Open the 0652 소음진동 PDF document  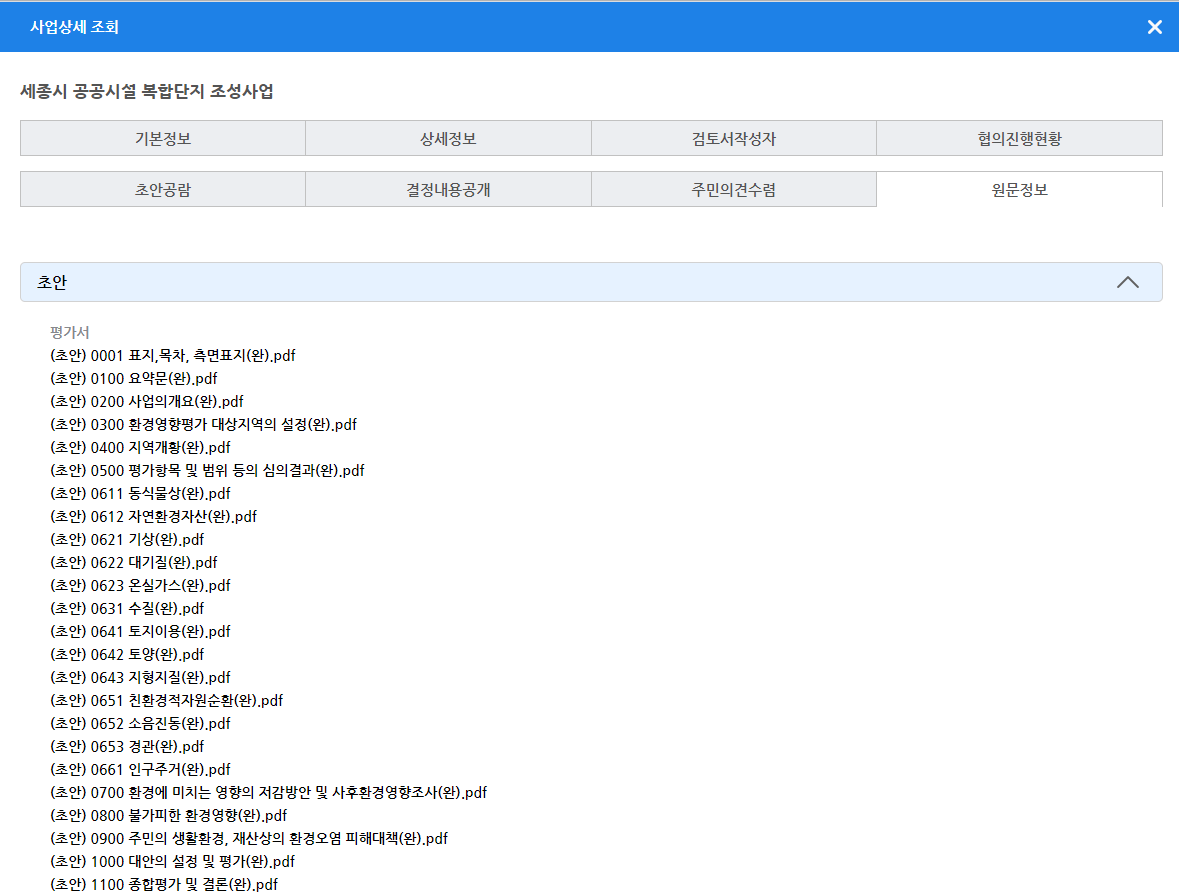click(140, 723)
